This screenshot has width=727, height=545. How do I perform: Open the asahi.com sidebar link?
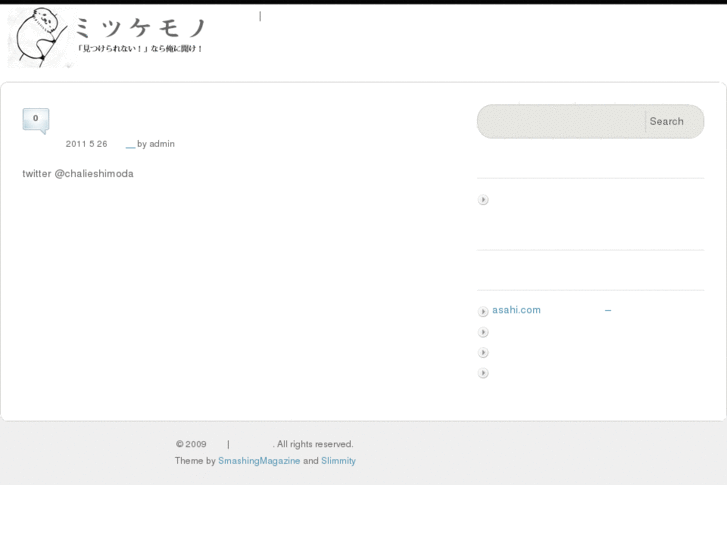(516, 310)
